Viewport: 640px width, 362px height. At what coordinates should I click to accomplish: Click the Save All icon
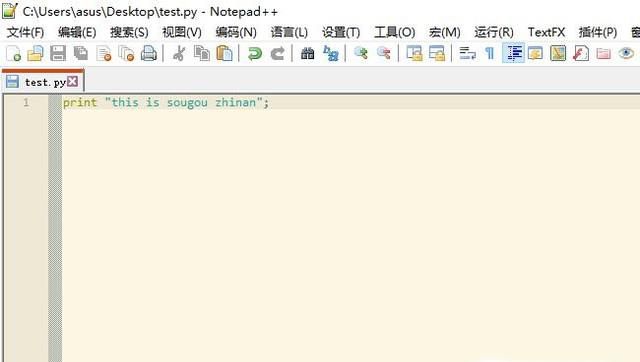81,53
